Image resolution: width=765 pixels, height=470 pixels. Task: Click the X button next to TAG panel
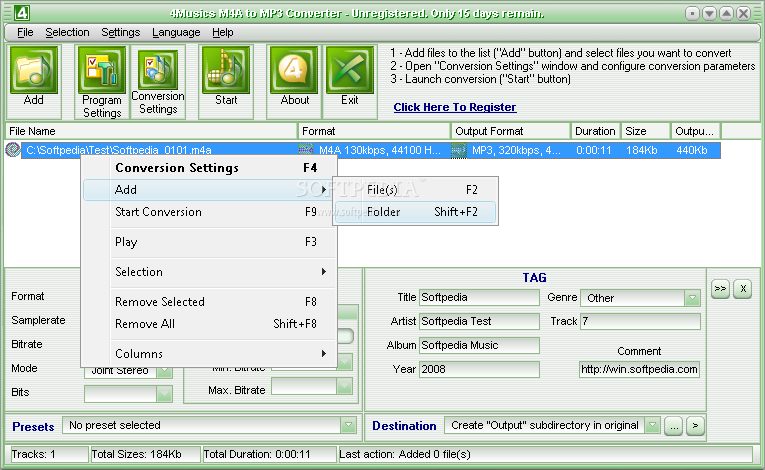[x=743, y=289]
